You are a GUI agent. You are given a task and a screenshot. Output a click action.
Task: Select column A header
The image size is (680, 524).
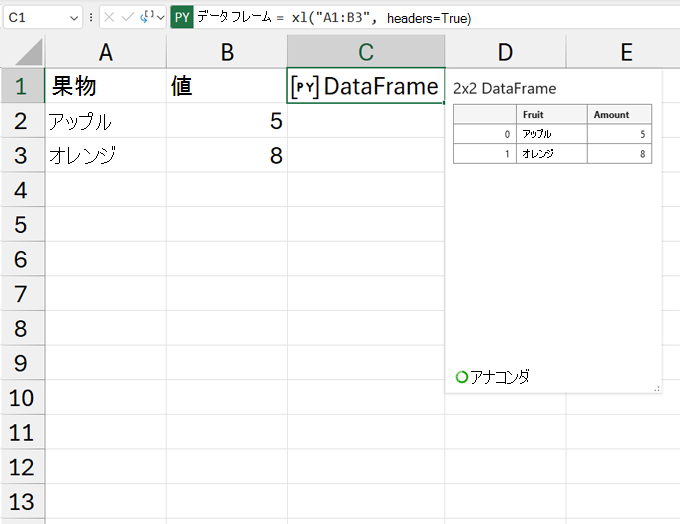pos(105,52)
